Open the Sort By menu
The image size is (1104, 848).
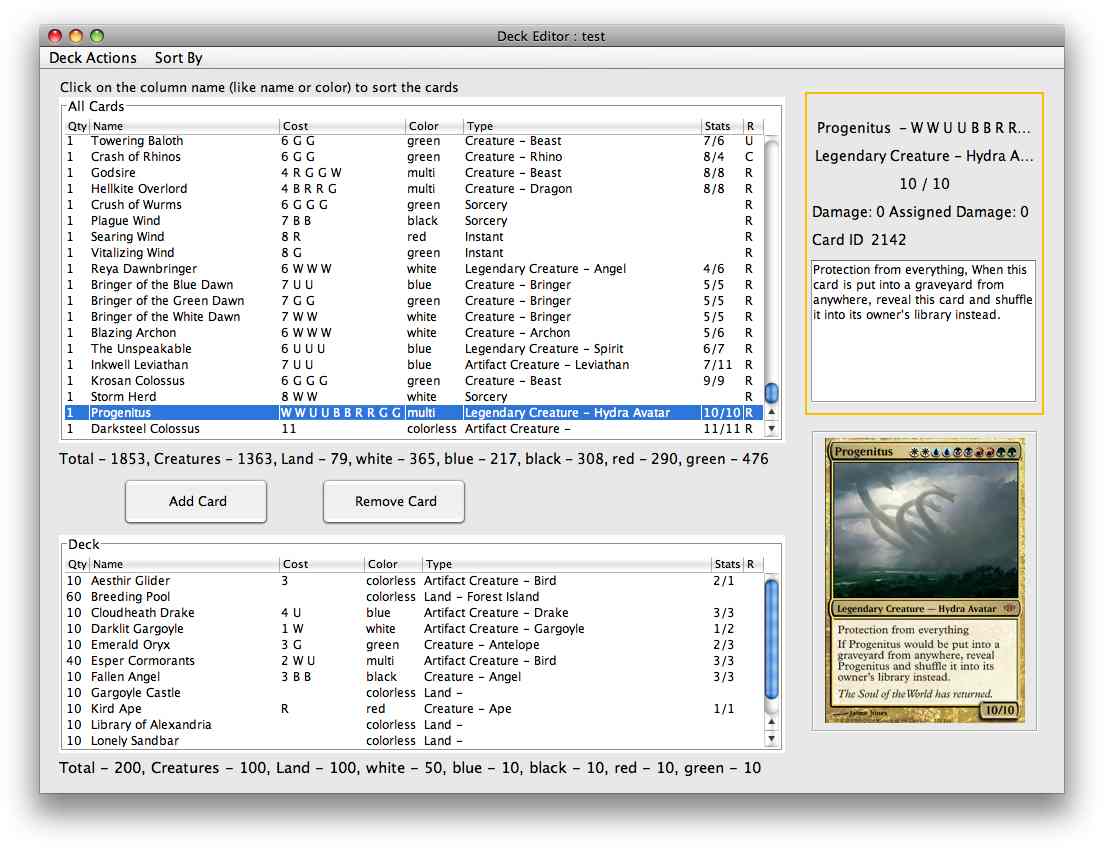[x=178, y=58]
